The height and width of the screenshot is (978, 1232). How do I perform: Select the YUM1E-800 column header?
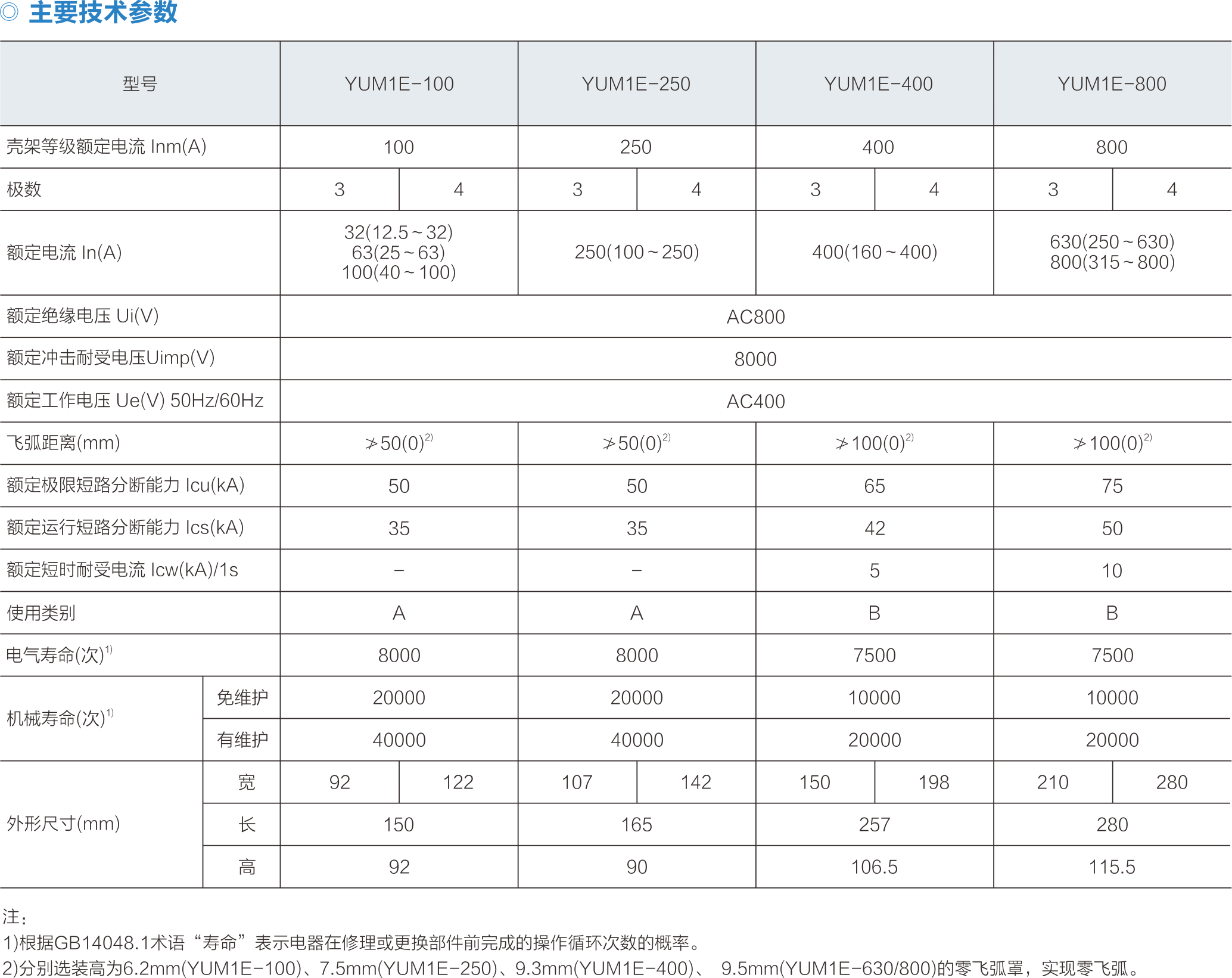[x=1112, y=84]
